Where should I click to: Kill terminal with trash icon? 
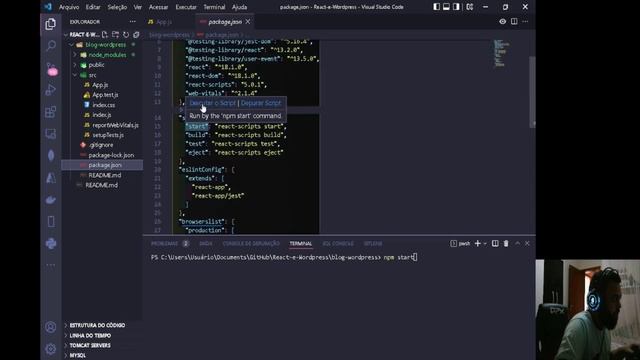(506, 244)
